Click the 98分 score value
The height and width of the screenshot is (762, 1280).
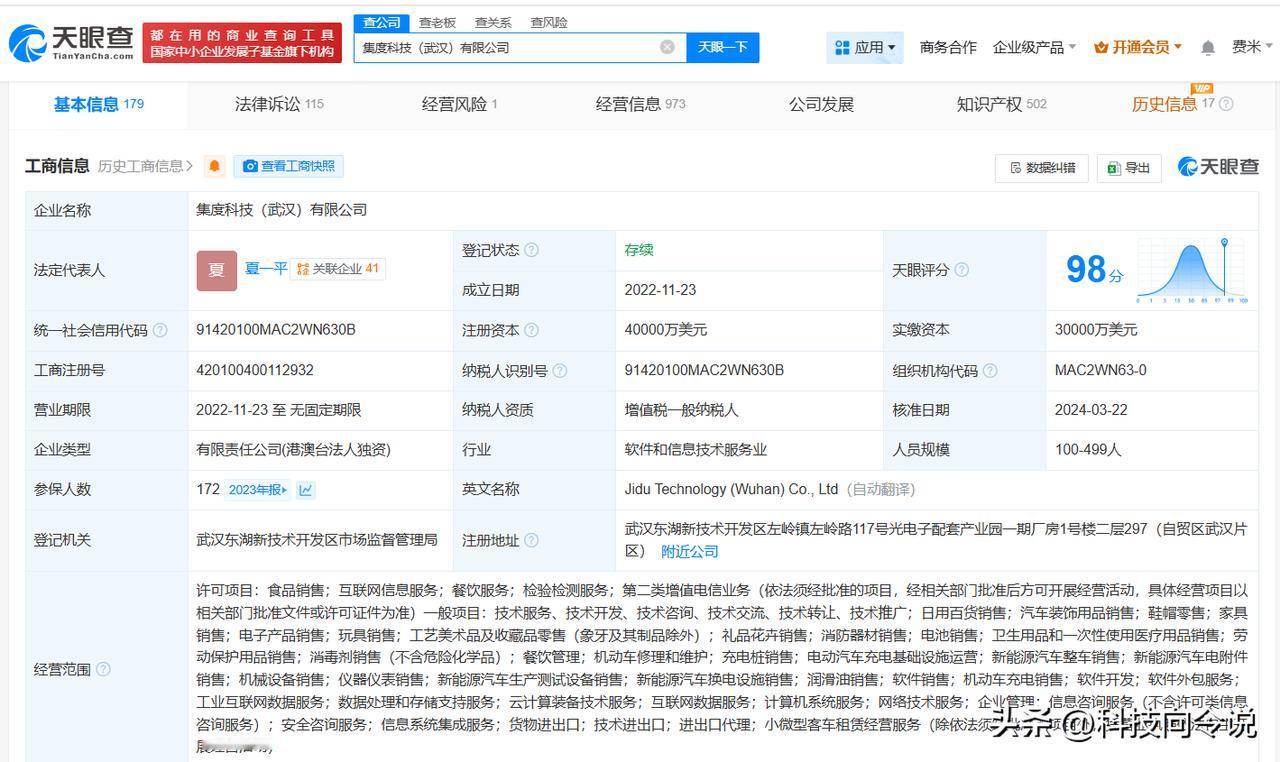(x=1094, y=270)
